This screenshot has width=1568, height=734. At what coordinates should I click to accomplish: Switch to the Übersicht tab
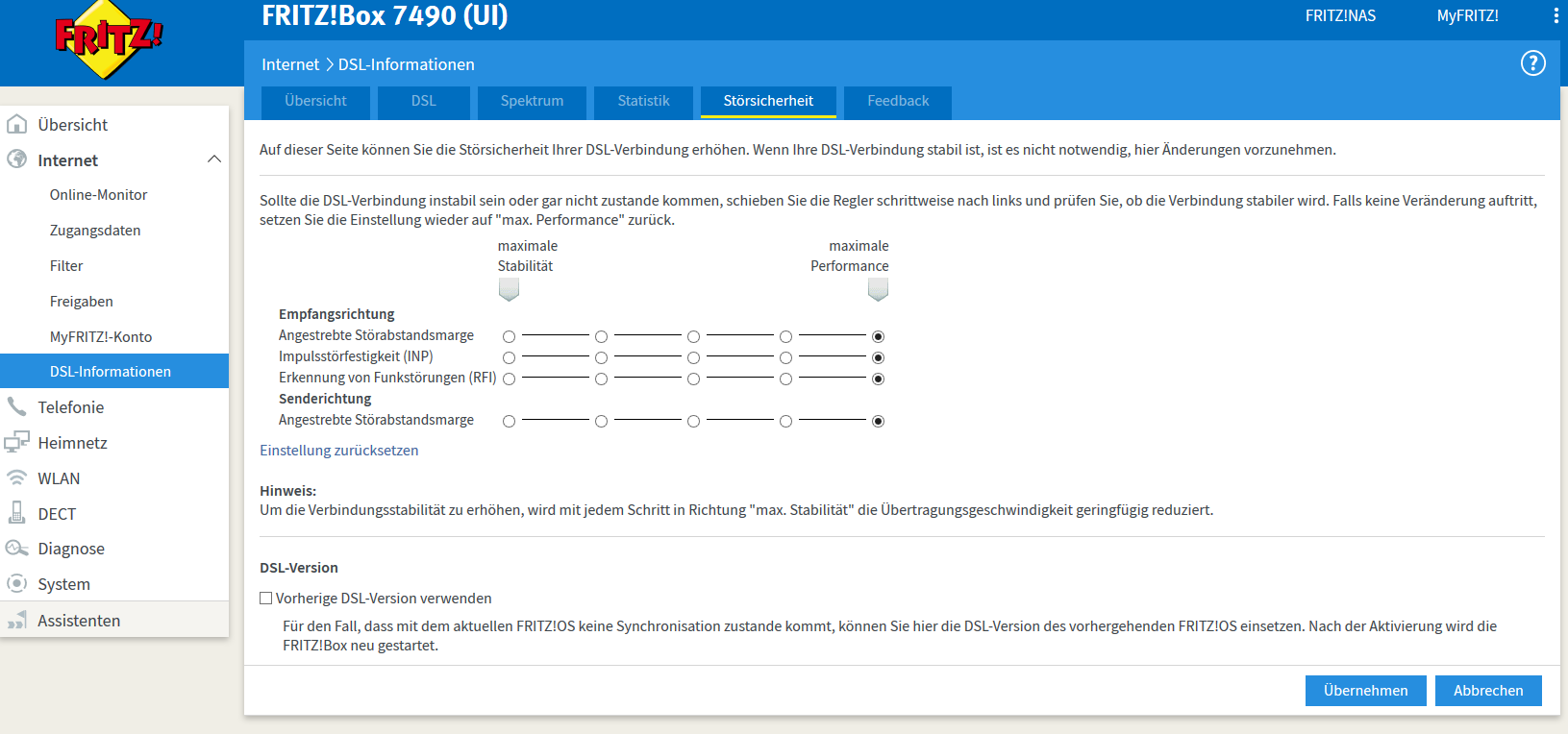point(315,101)
